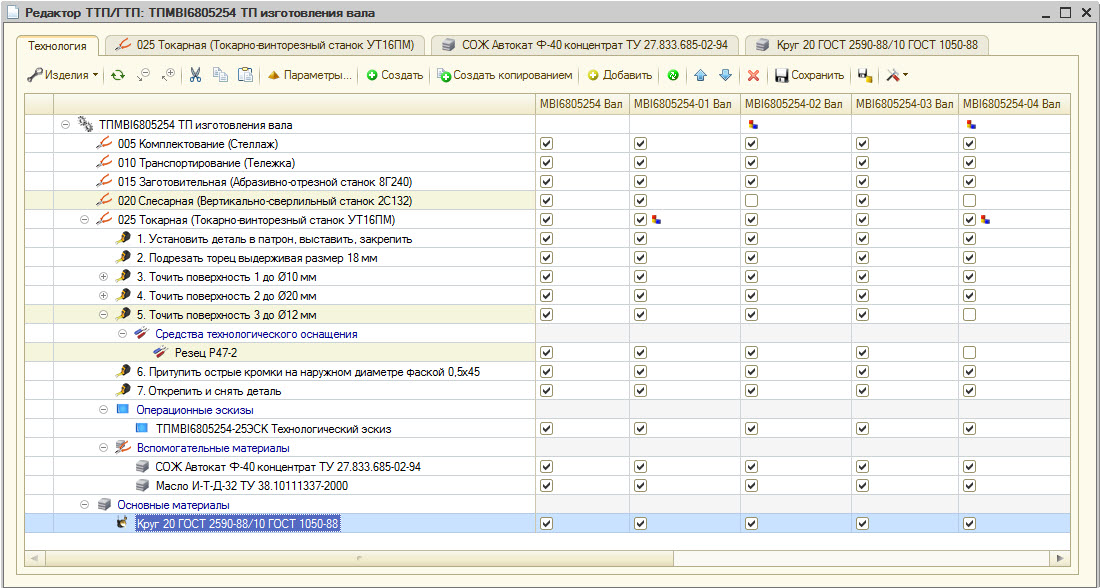This screenshot has width=1100, height=588.
Task: Move item down with blue down arrow
Action: pyautogui.click(x=725, y=75)
